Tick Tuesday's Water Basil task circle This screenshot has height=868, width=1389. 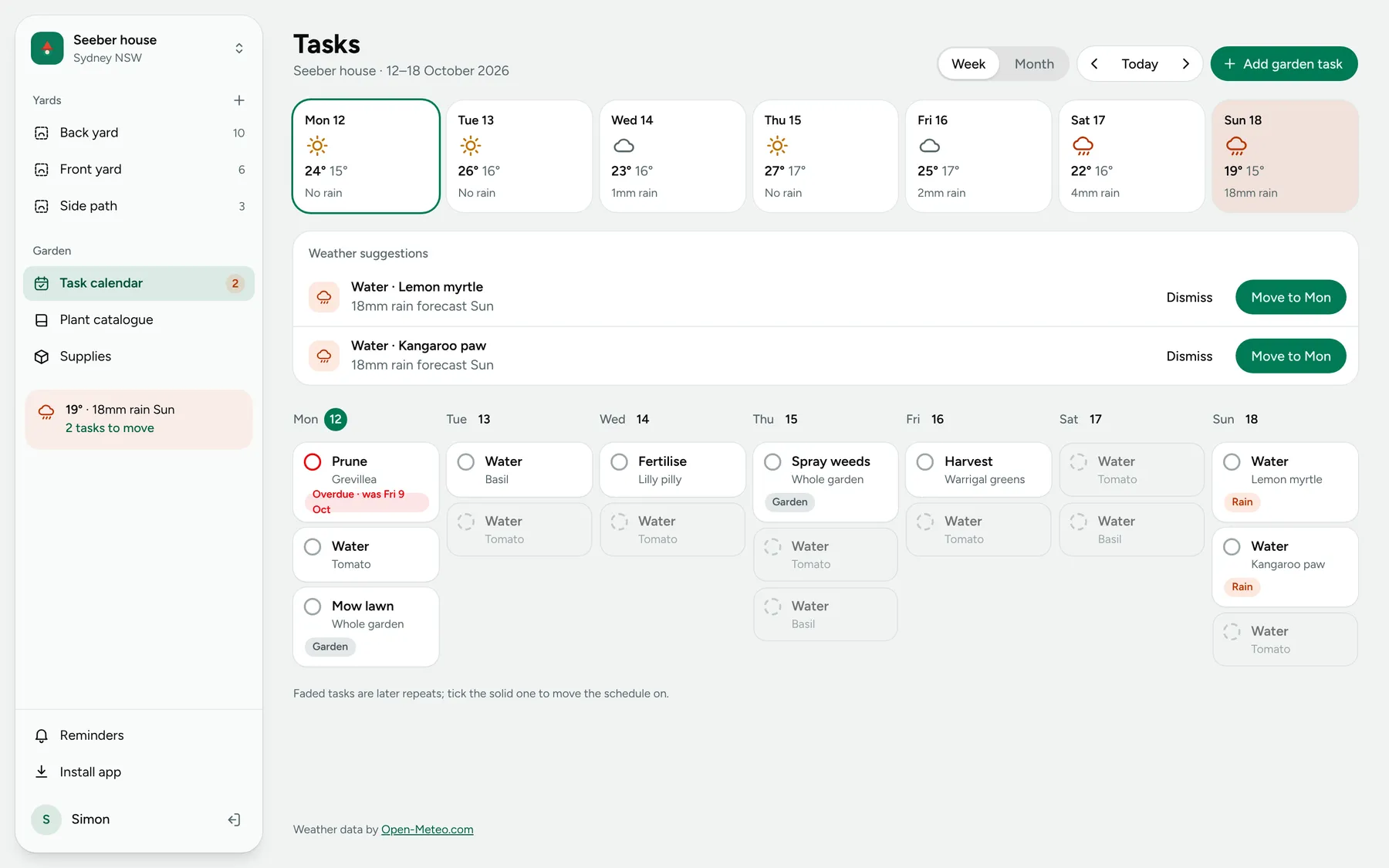466,462
